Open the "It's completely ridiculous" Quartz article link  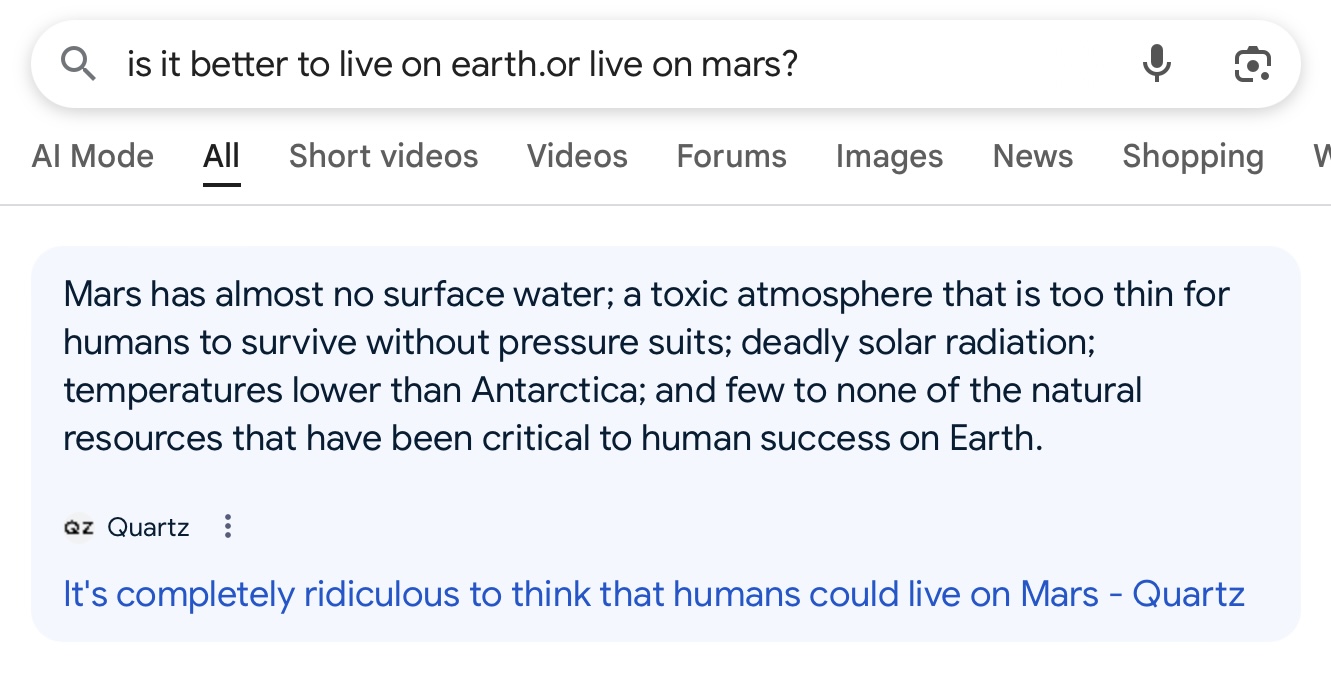[x=653, y=595]
